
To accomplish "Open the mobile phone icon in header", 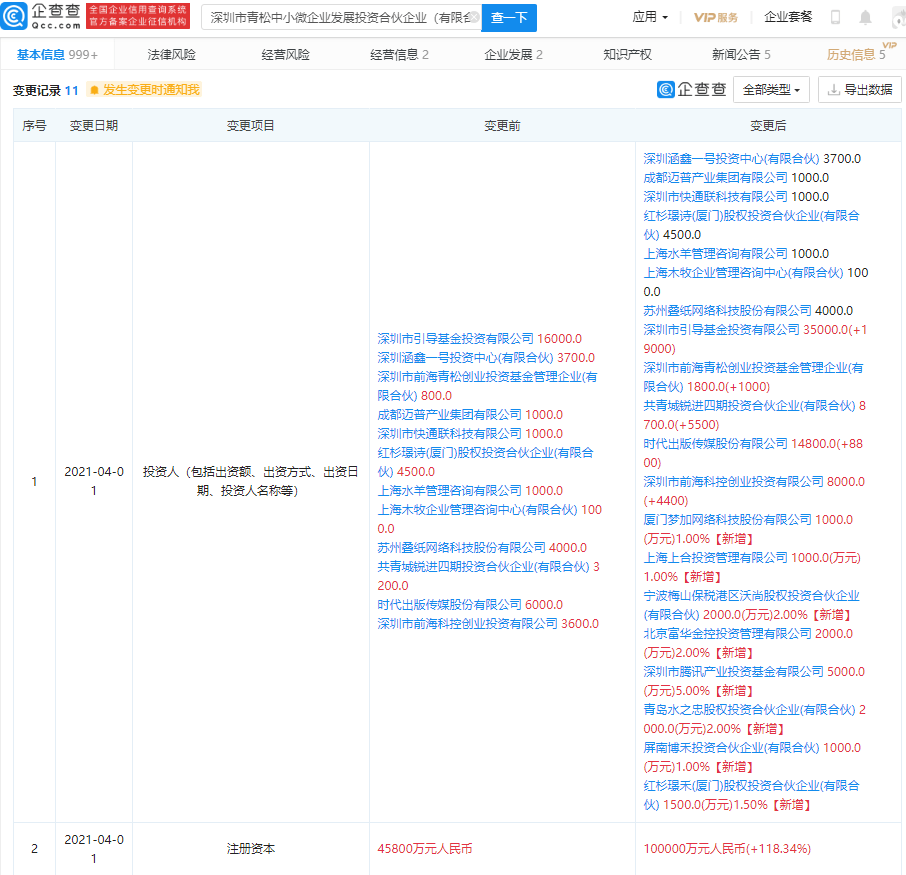I will (x=835, y=17).
